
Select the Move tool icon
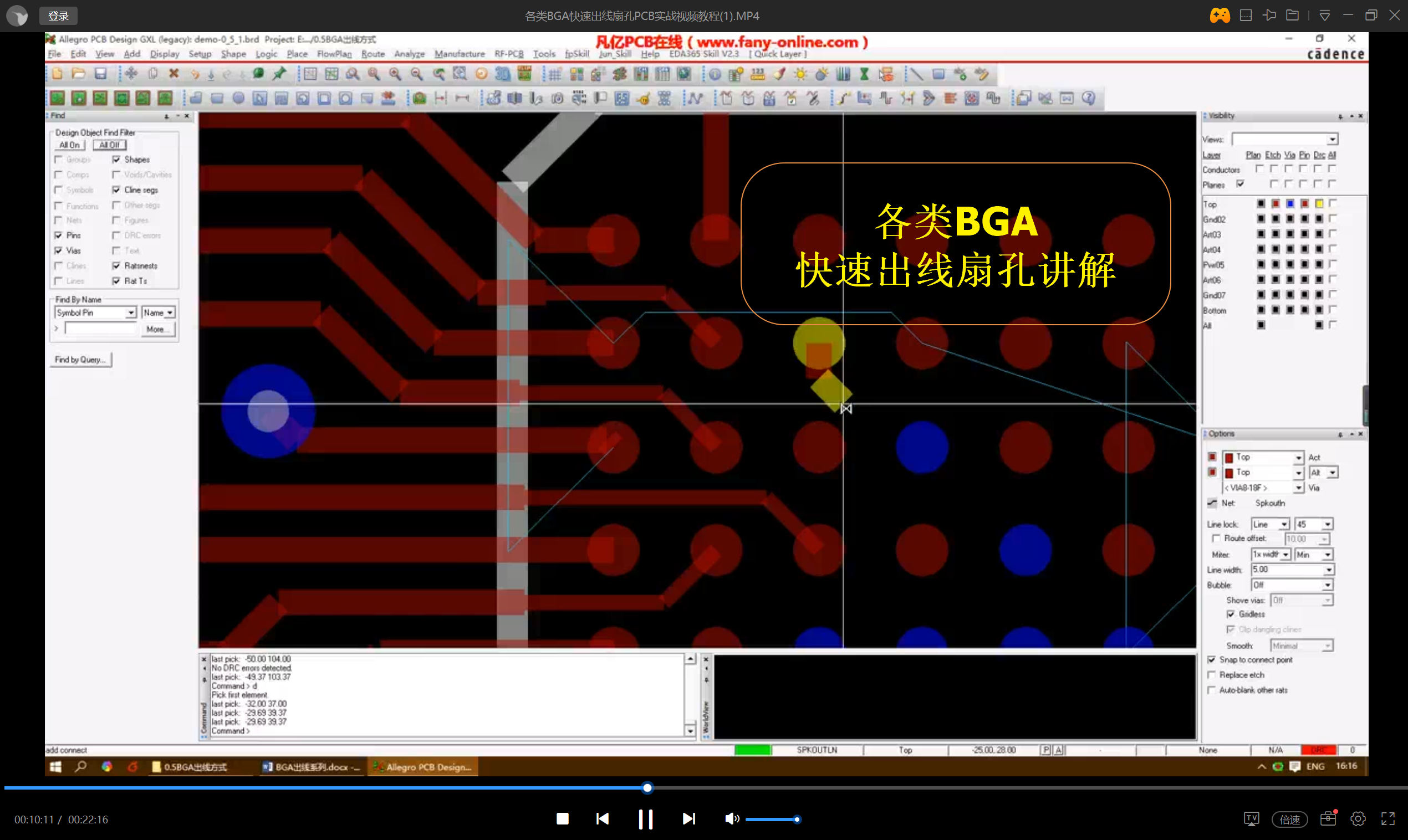coord(131,74)
